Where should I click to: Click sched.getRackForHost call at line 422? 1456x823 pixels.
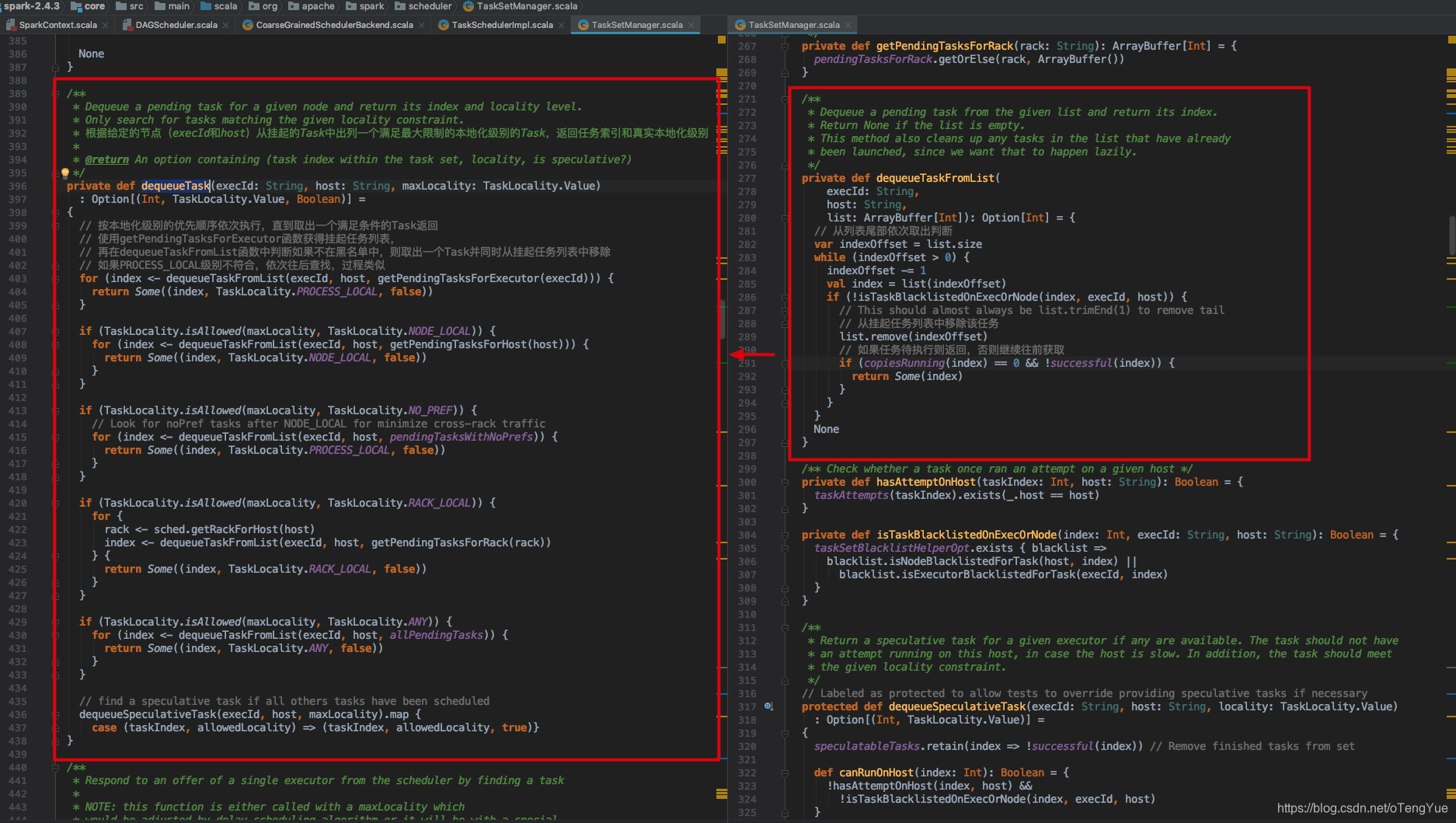pos(234,529)
